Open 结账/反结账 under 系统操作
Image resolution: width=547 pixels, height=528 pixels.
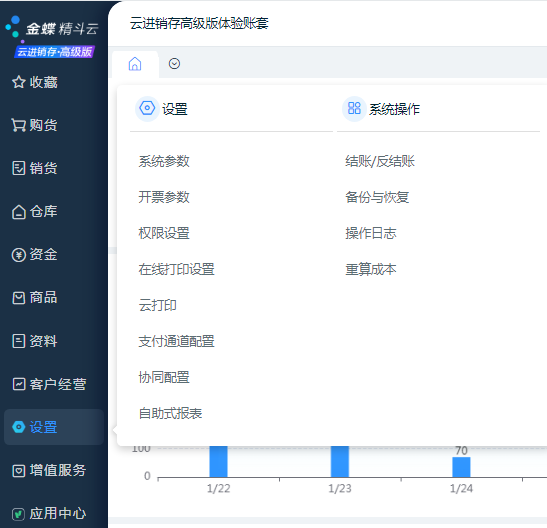380,161
